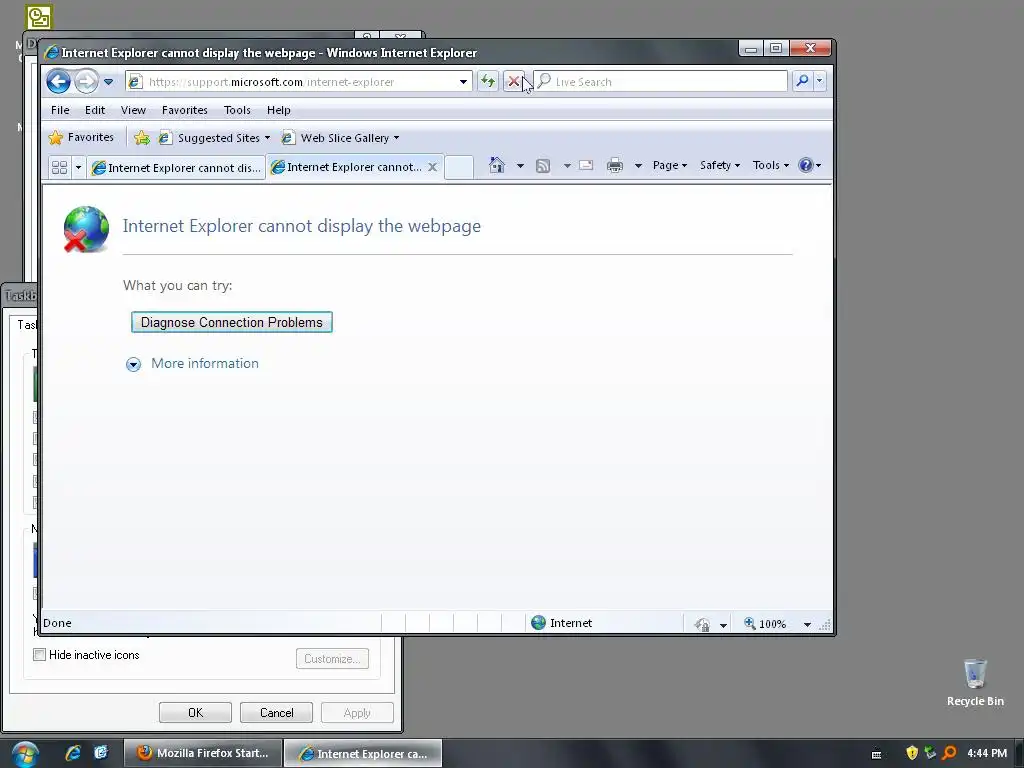Image resolution: width=1024 pixels, height=768 pixels.
Task: Expand the Print options dropdown arrow
Action: (638, 166)
